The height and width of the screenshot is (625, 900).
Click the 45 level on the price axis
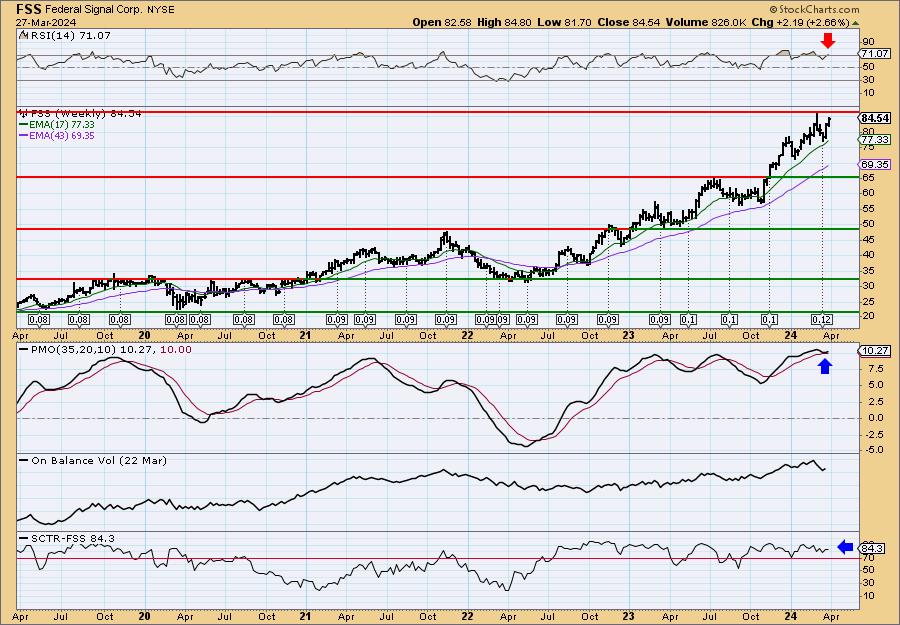[868, 239]
